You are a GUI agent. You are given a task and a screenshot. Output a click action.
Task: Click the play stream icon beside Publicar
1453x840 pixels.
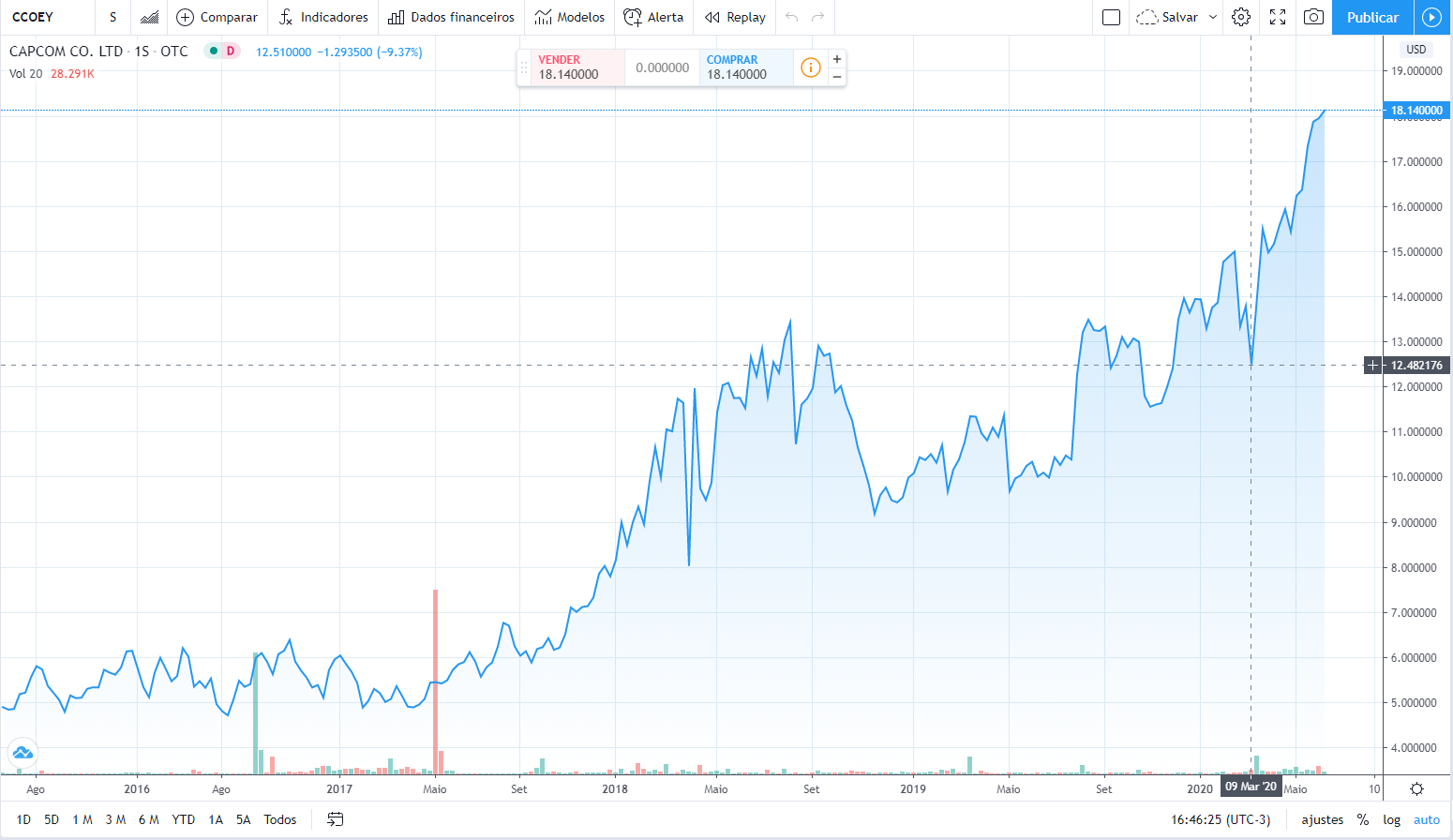(x=1431, y=17)
